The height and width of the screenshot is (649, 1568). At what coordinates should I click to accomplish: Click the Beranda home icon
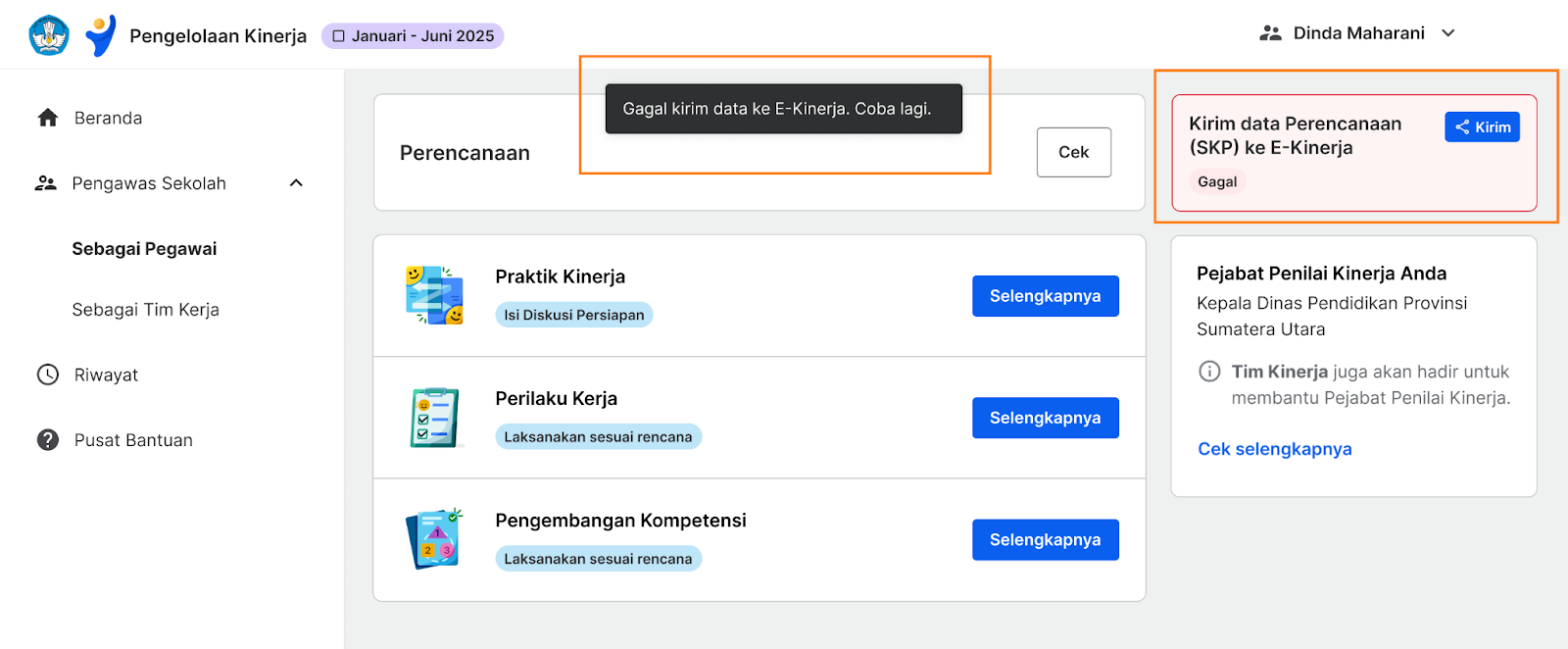[48, 118]
